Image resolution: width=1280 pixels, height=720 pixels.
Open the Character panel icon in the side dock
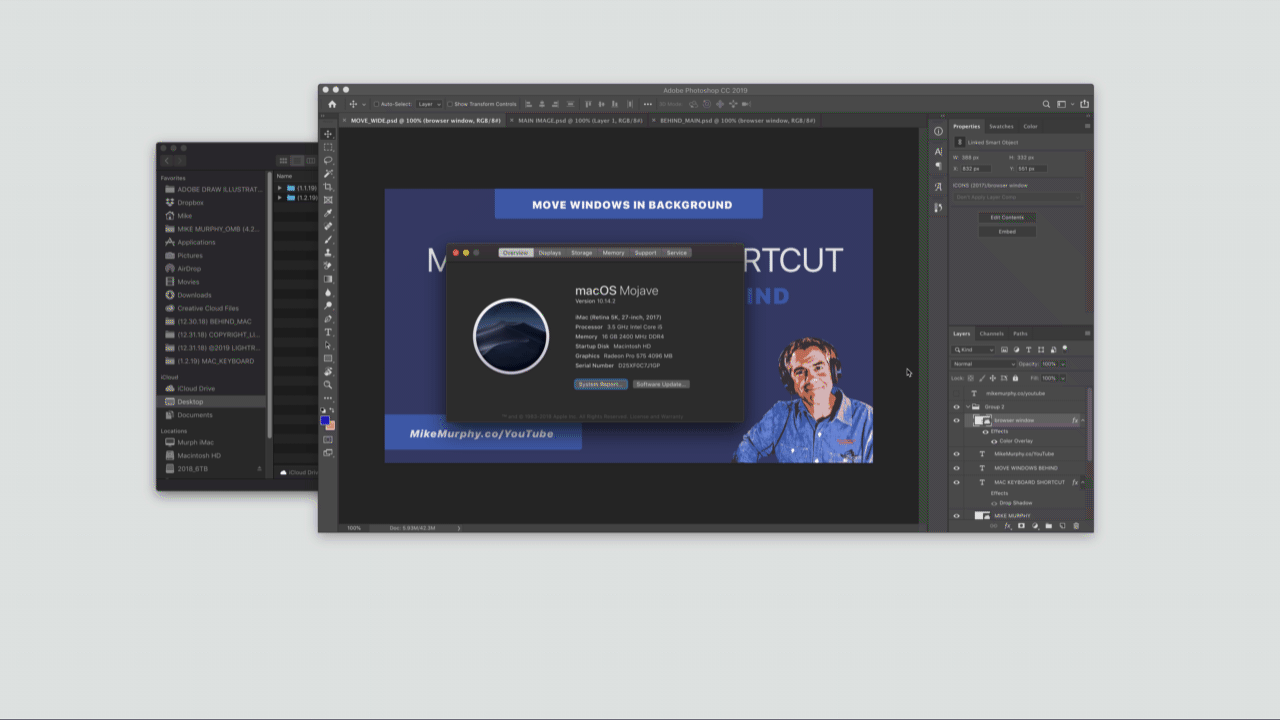[938, 151]
